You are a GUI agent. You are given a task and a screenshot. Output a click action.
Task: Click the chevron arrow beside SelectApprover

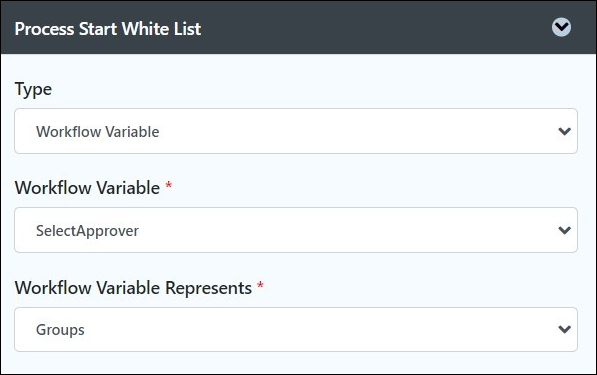564,230
